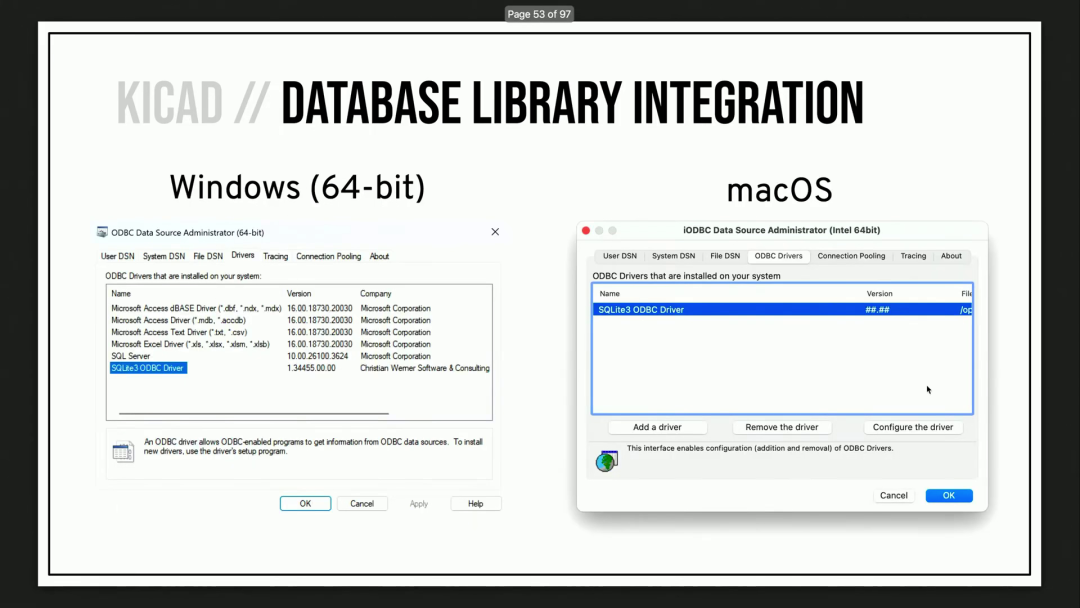The image size is (1080, 608).
Task: Open Connection Pooling tab in Windows ODBC dialog
Action: tap(329, 256)
